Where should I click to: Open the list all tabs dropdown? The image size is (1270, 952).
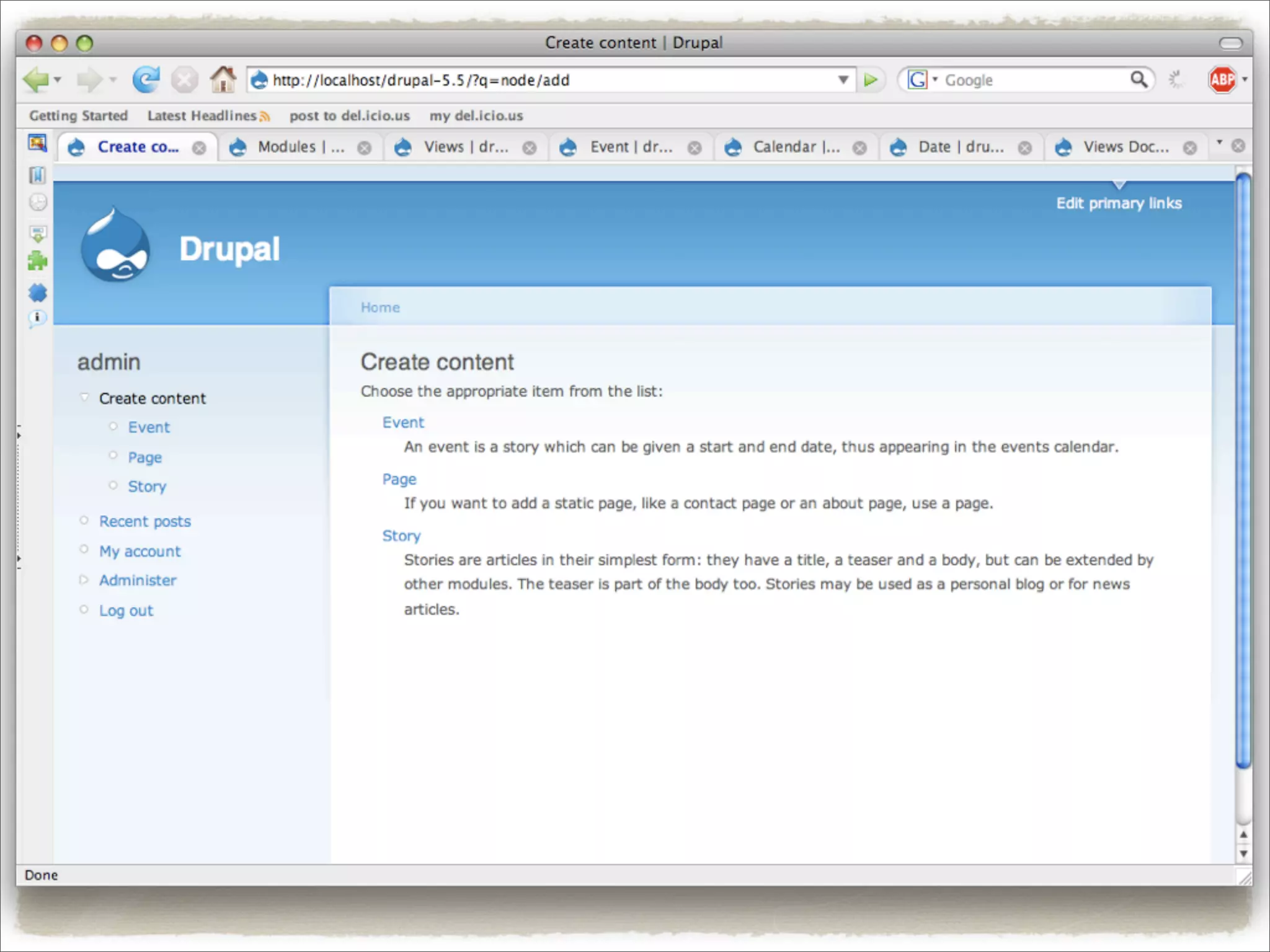[1219, 143]
